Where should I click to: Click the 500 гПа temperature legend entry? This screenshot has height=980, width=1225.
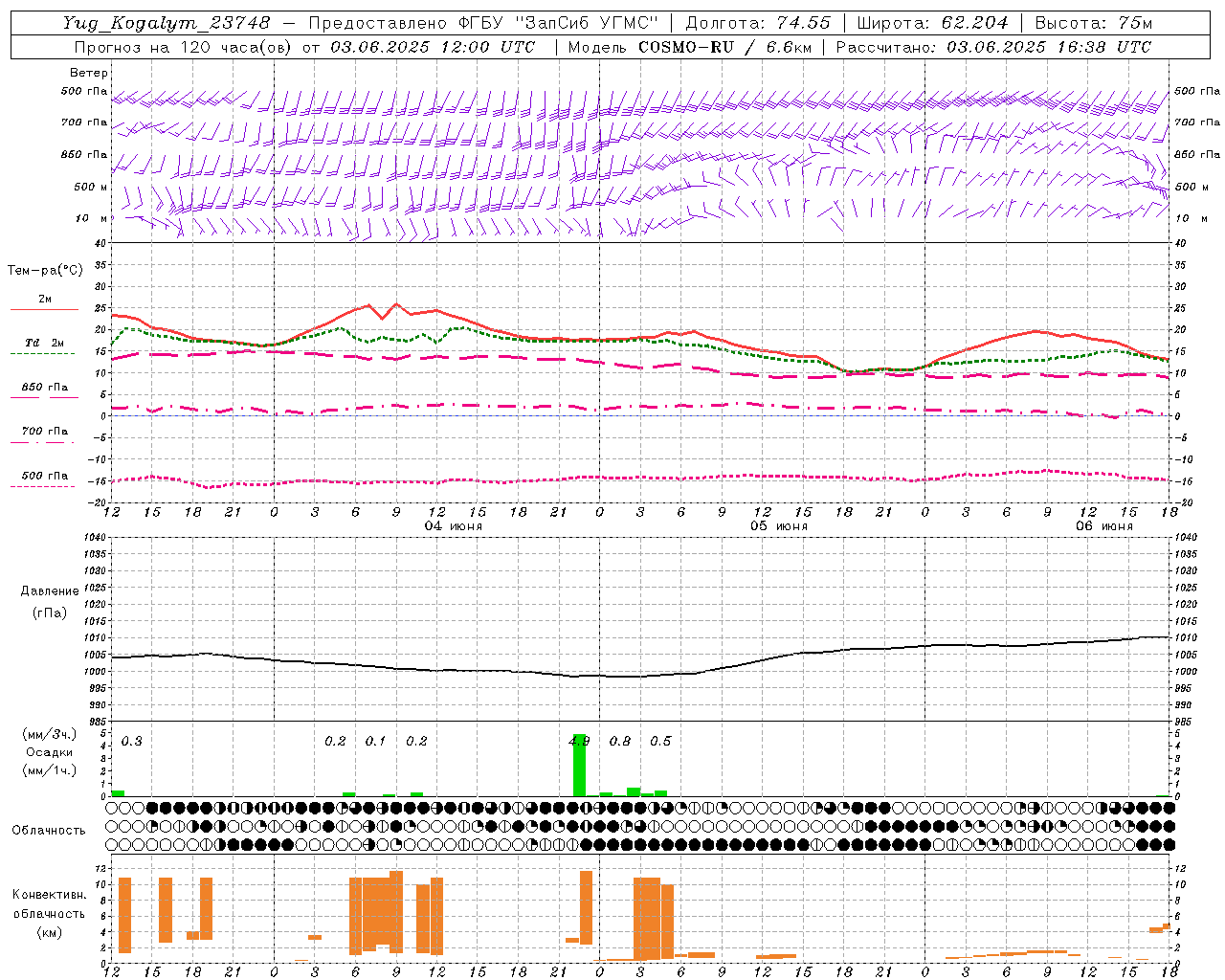(44, 480)
